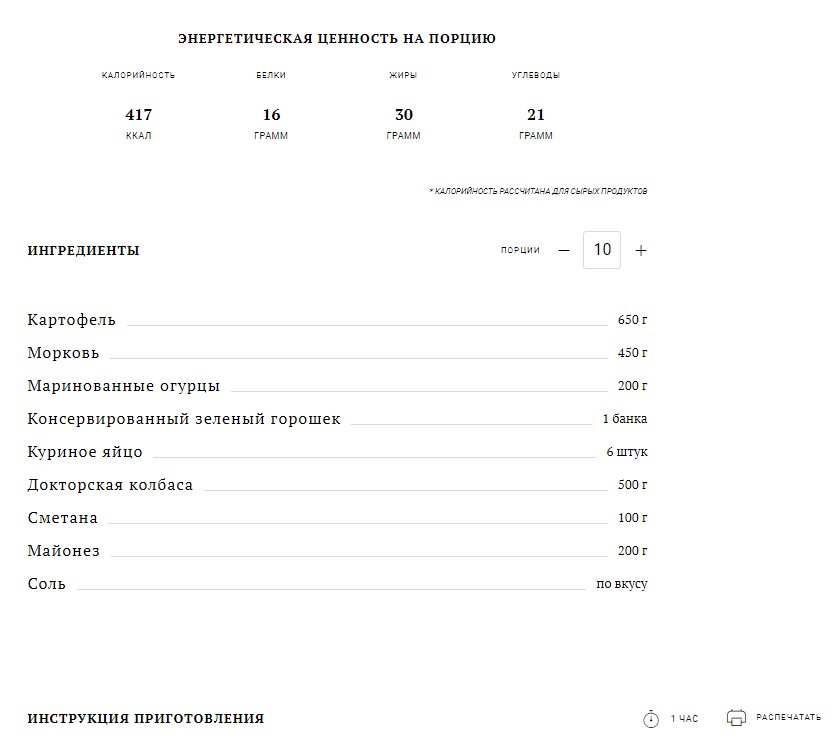This screenshot has width=840, height=750.
Task: Open the Маринованные огурцы ingredient
Action: pyautogui.click(x=124, y=386)
